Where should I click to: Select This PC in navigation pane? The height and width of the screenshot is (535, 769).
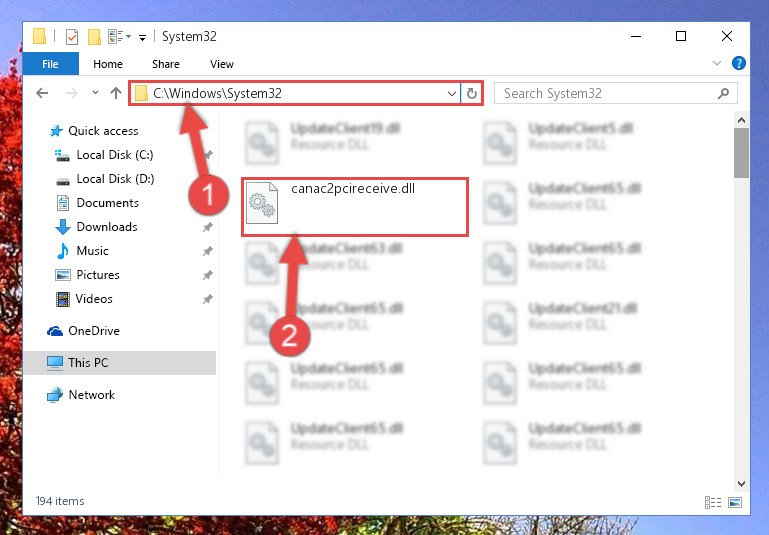[119, 363]
